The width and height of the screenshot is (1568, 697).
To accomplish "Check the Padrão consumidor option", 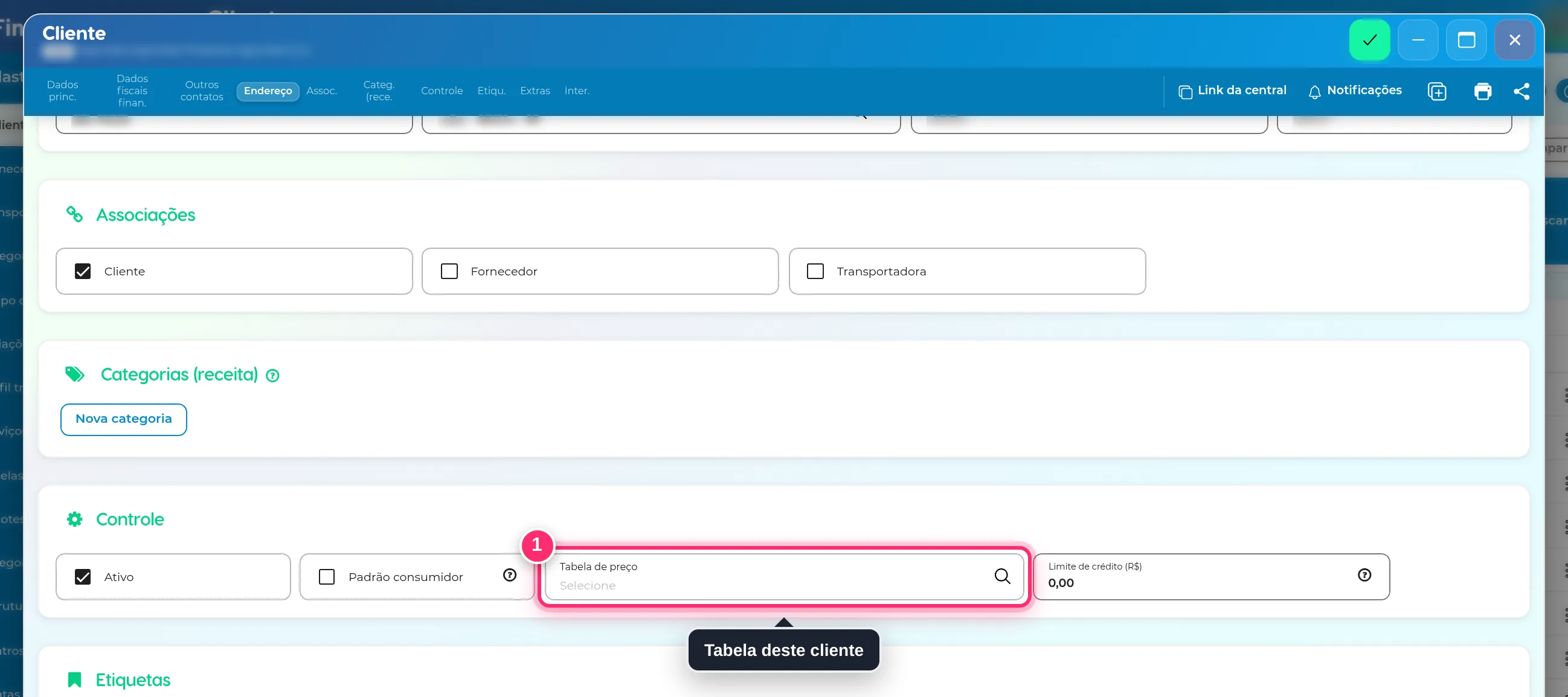I will 327,577.
